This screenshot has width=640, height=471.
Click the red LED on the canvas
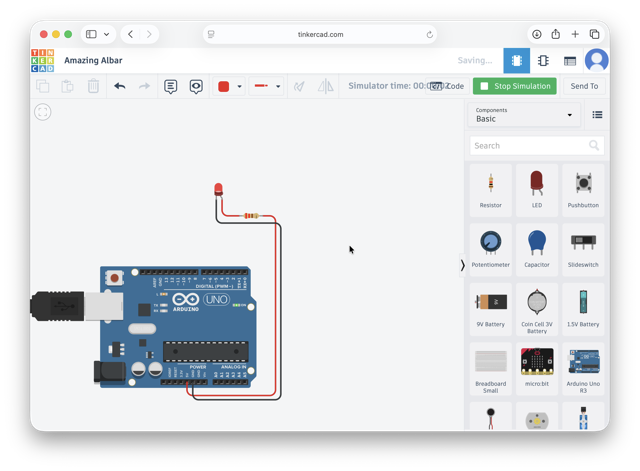pos(218,189)
